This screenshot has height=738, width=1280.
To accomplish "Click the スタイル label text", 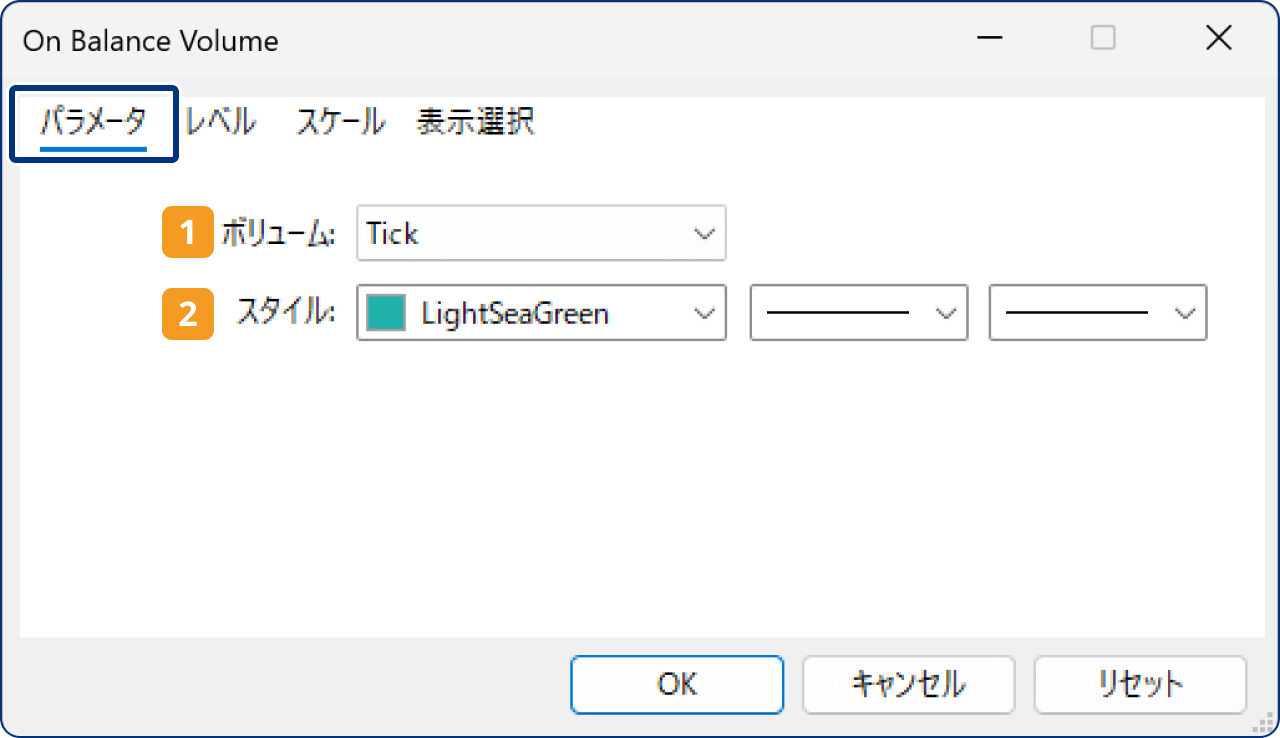I will click(282, 313).
